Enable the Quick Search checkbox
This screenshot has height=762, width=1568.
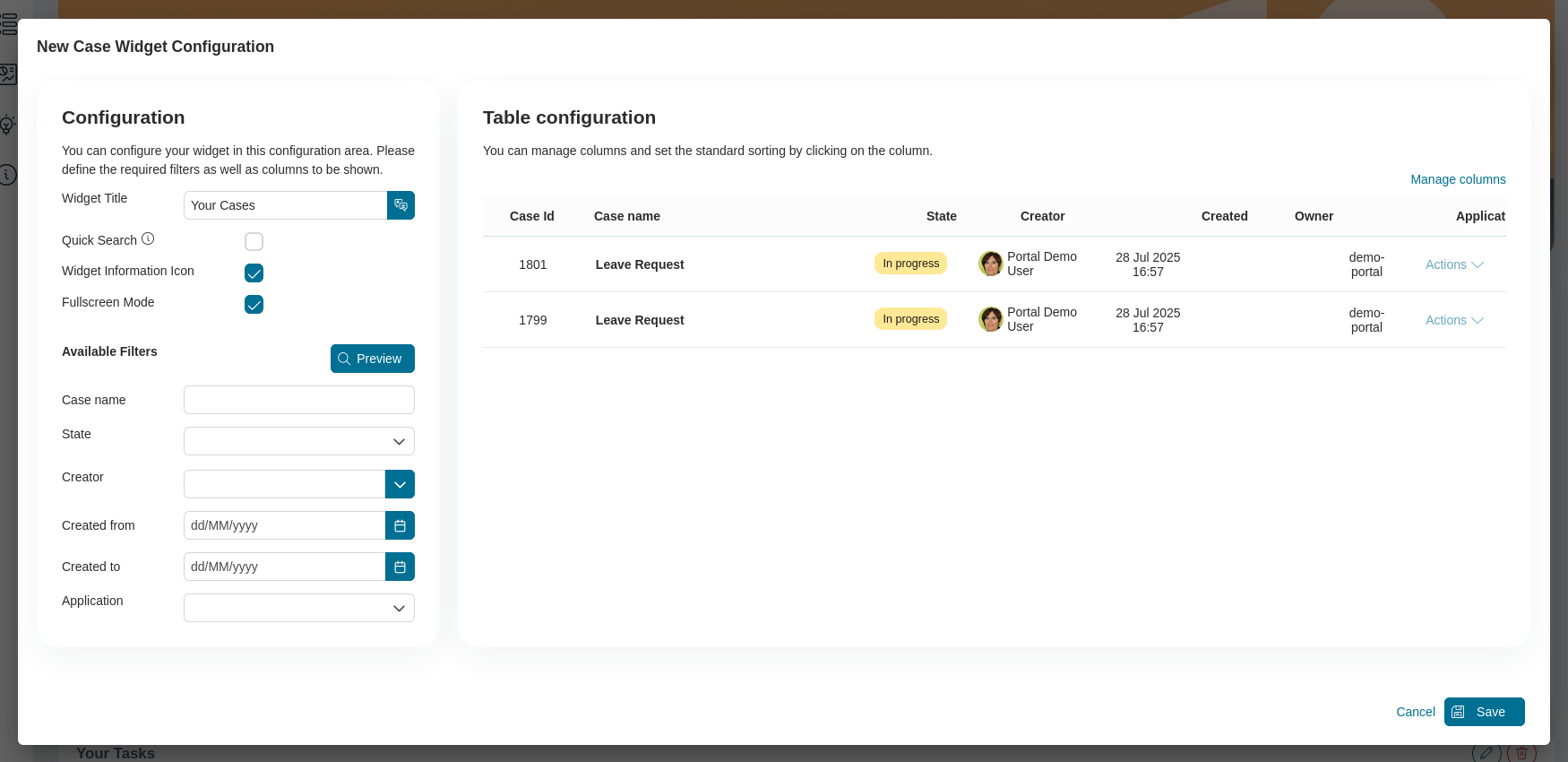click(254, 241)
